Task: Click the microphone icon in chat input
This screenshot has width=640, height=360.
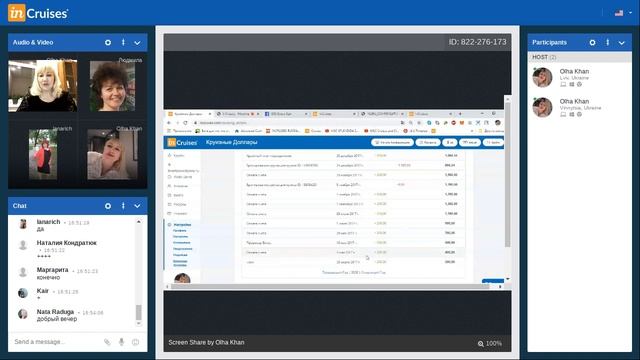Action: (121, 342)
